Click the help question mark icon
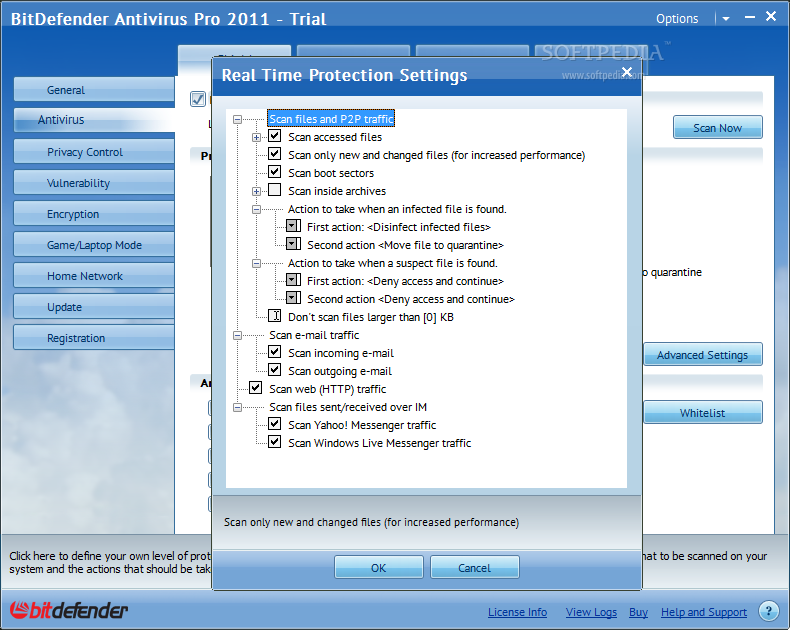This screenshot has width=790, height=630. click(x=768, y=611)
